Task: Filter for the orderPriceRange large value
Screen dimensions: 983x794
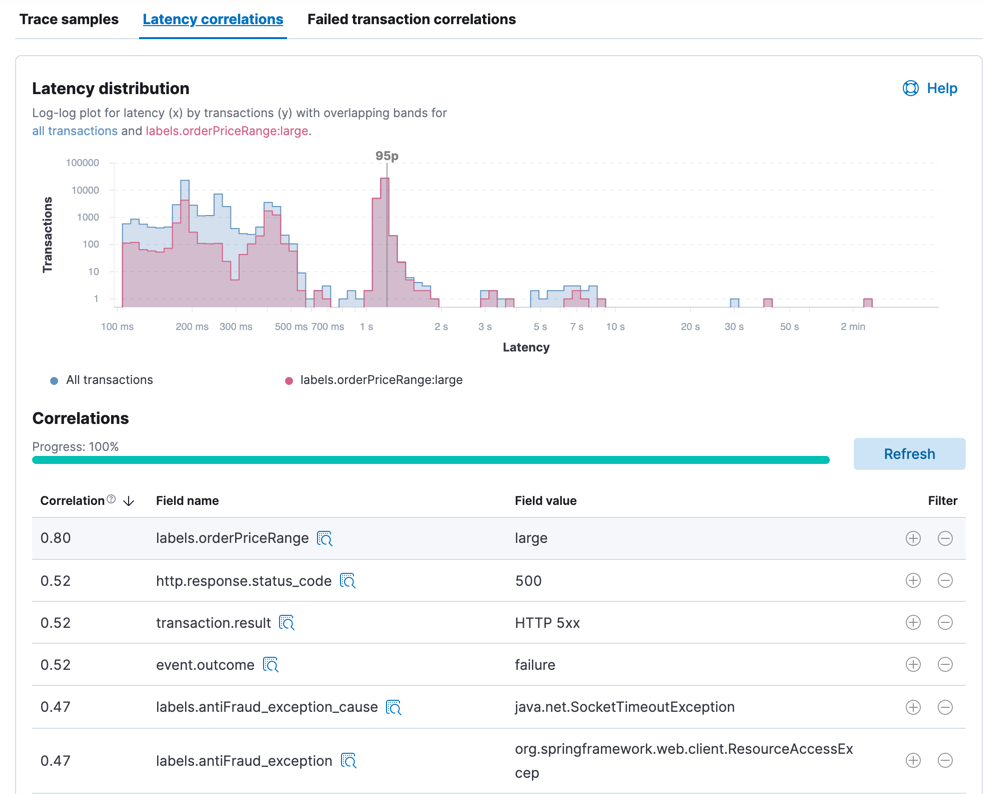Action: point(913,538)
